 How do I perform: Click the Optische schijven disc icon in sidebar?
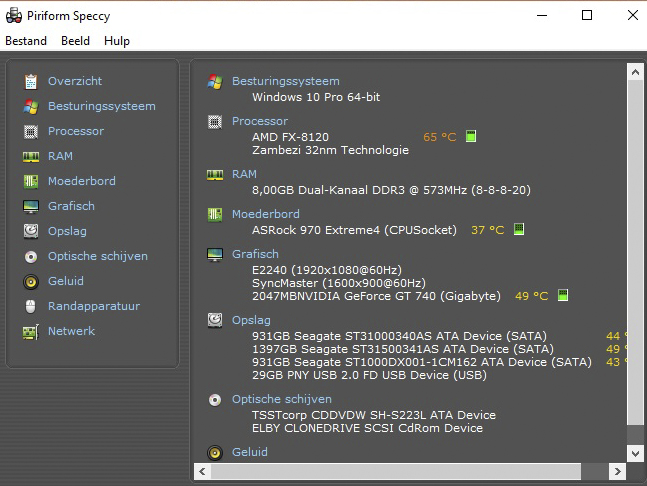[30, 256]
